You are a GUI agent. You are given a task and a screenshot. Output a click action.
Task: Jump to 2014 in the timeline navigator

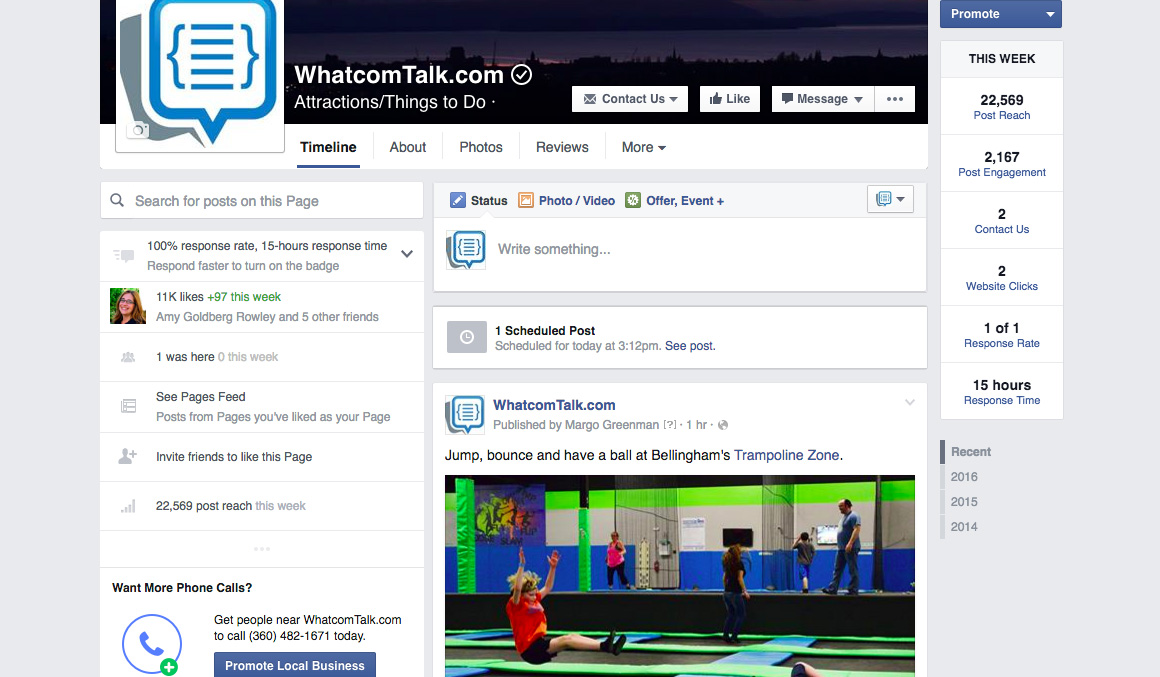[x=964, y=527]
